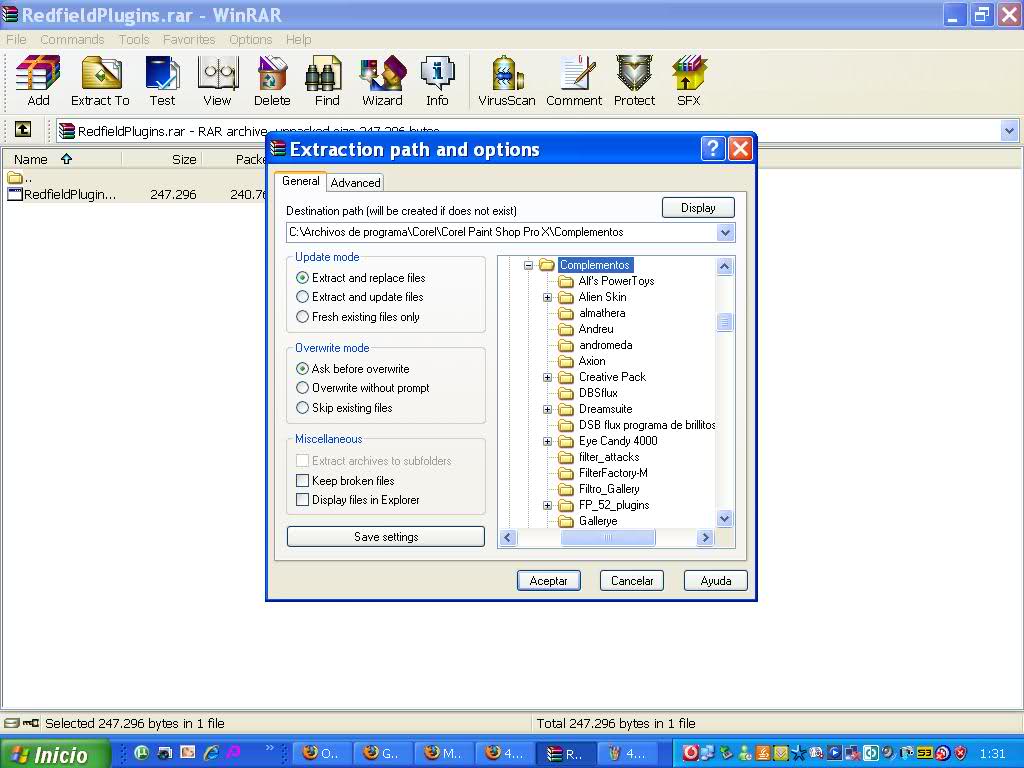Expand the FP_52_plugins folder
The width and height of the screenshot is (1024, 768).
click(x=547, y=505)
